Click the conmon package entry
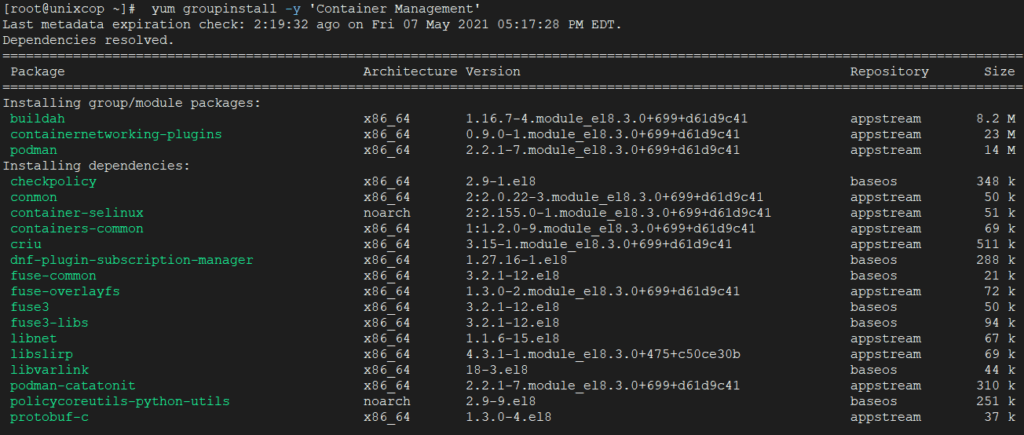Viewport: 1024px width, 435px height. [x=34, y=197]
